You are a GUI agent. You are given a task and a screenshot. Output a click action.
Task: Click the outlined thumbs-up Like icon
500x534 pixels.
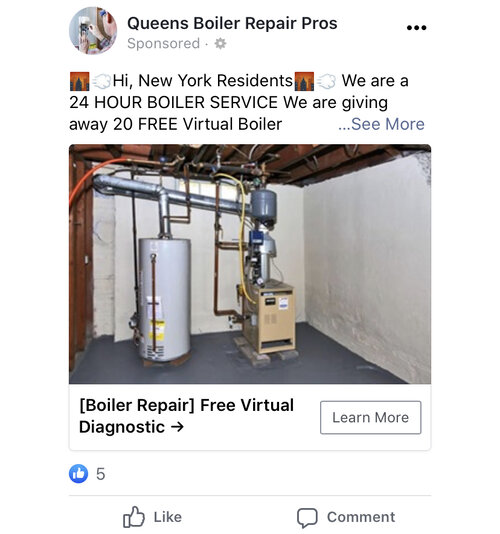(x=134, y=516)
